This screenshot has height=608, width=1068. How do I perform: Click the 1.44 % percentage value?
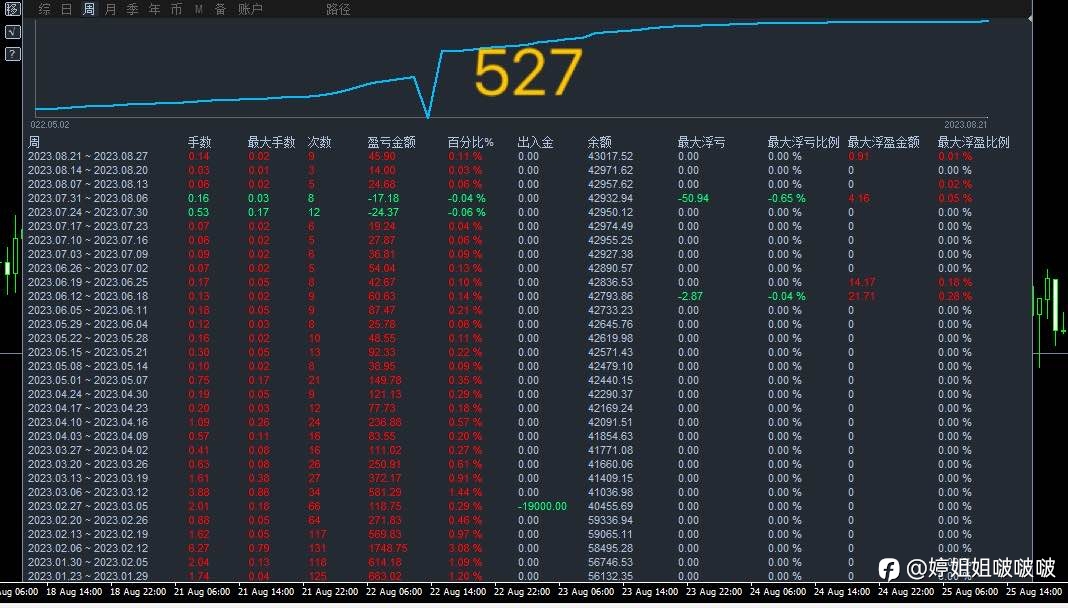pyautogui.click(x=465, y=492)
